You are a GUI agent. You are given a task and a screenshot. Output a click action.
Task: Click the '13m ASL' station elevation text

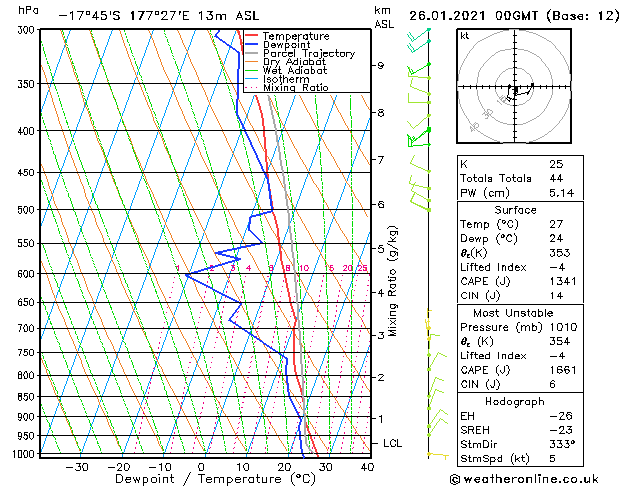coord(228,16)
